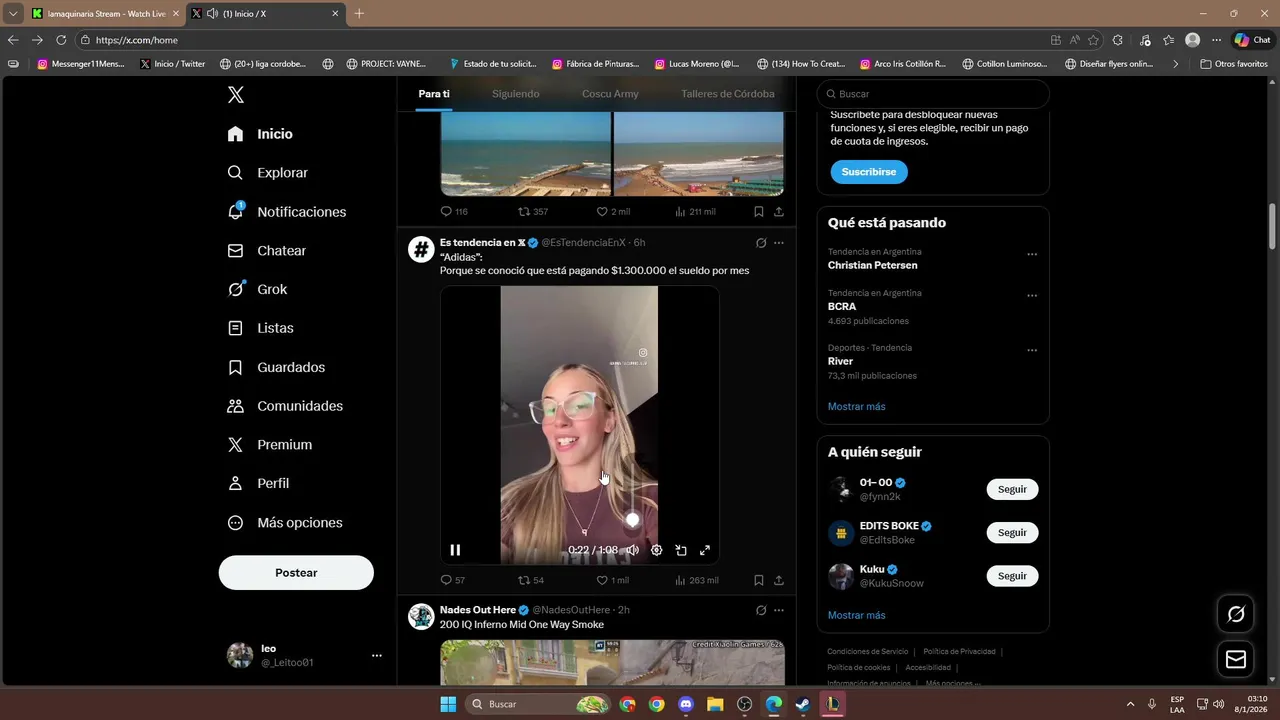The height and width of the screenshot is (720, 1280).
Task: Click Mostrar más under trends
Action: click(857, 407)
